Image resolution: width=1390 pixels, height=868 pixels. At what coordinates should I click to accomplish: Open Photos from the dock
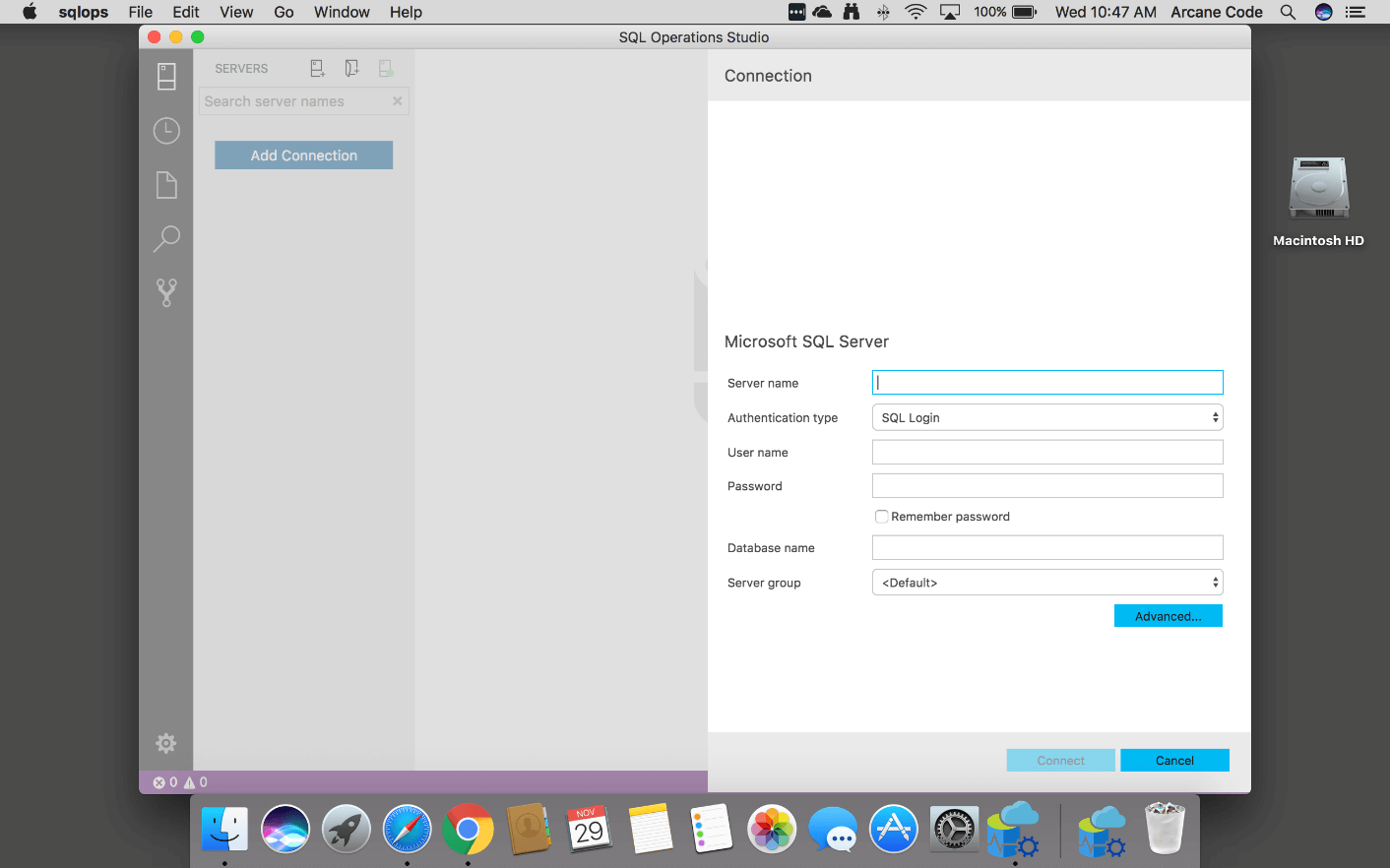pyautogui.click(x=772, y=830)
